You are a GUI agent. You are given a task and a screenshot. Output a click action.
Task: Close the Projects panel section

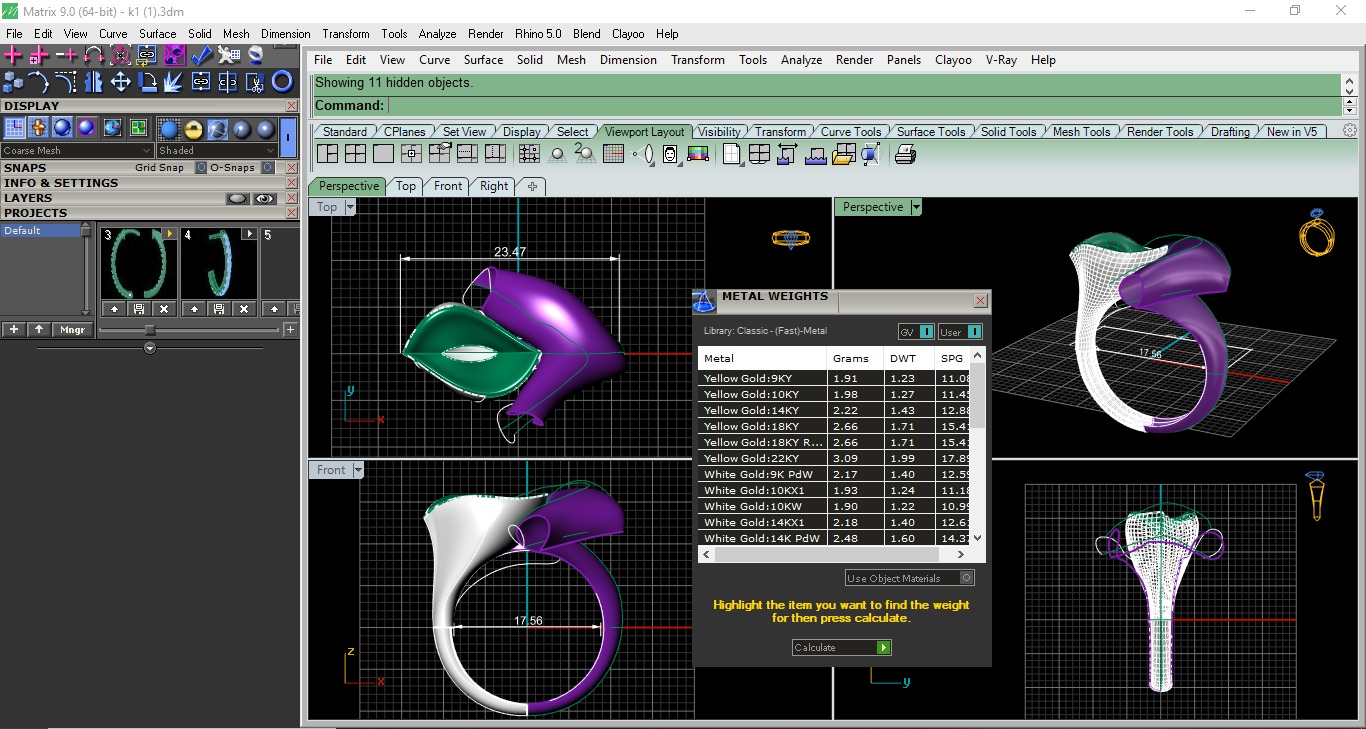[x=291, y=213]
